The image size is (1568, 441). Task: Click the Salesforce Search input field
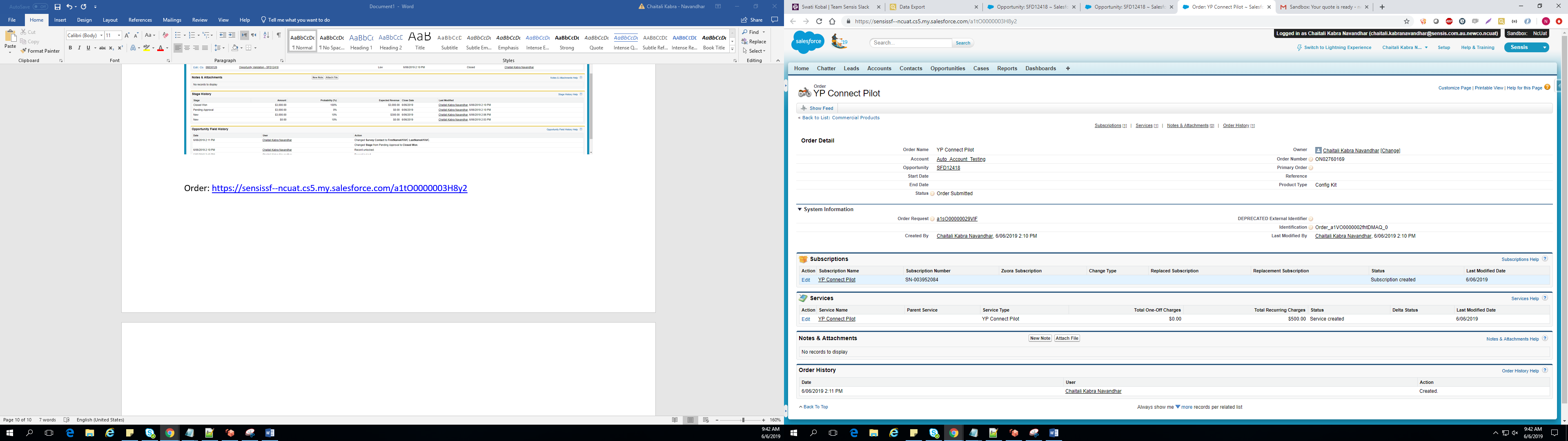click(x=911, y=42)
